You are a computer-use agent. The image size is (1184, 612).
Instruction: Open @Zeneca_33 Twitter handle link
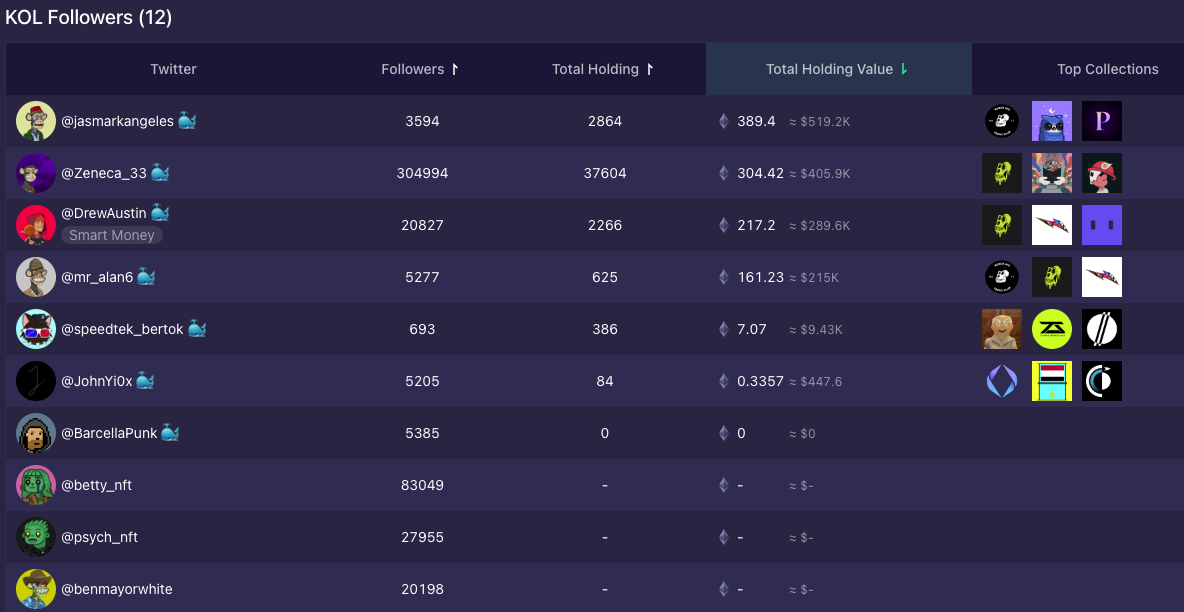click(103, 173)
